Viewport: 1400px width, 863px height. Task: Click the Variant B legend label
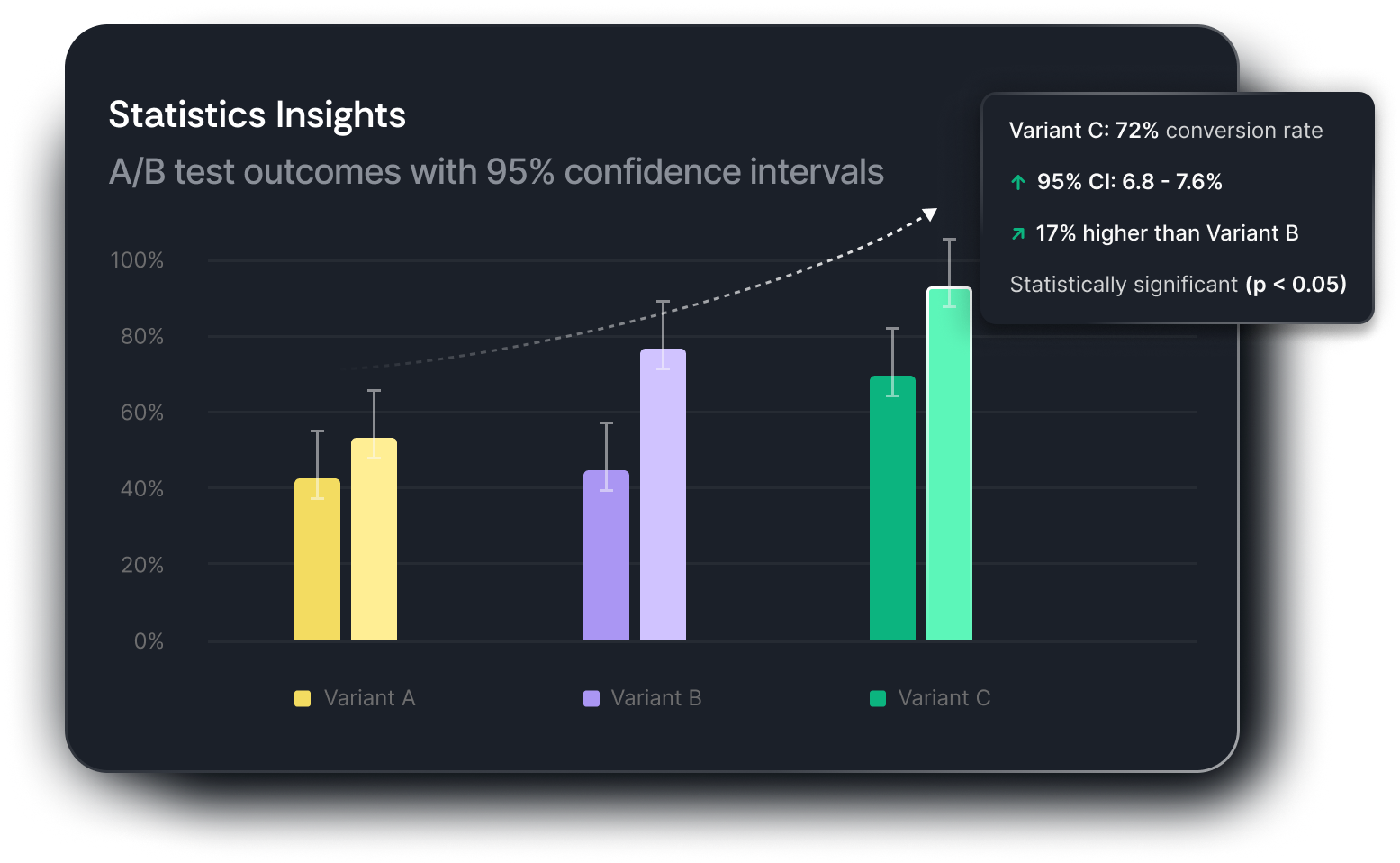click(x=656, y=698)
